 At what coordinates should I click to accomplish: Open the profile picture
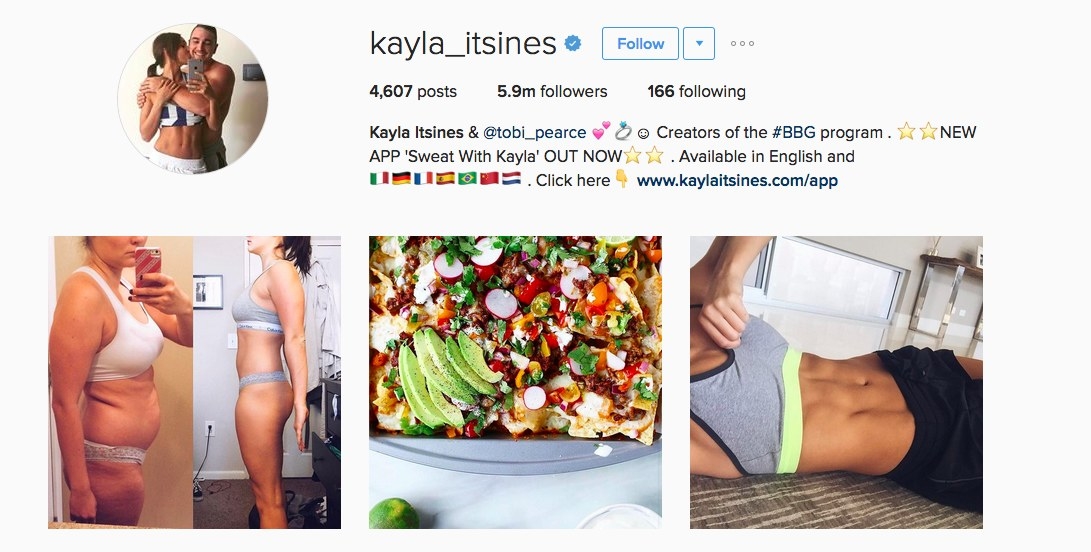coord(193,98)
